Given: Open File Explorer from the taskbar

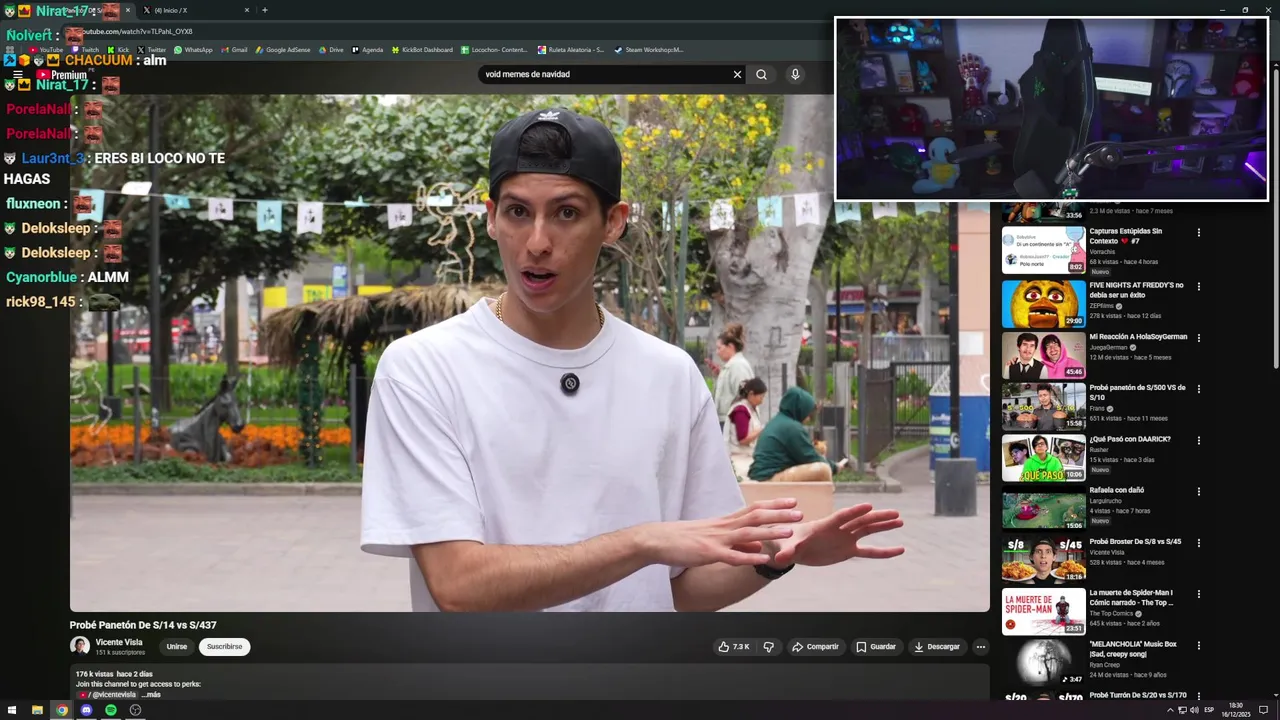Looking at the screenshot, I should tap(37, 710).
